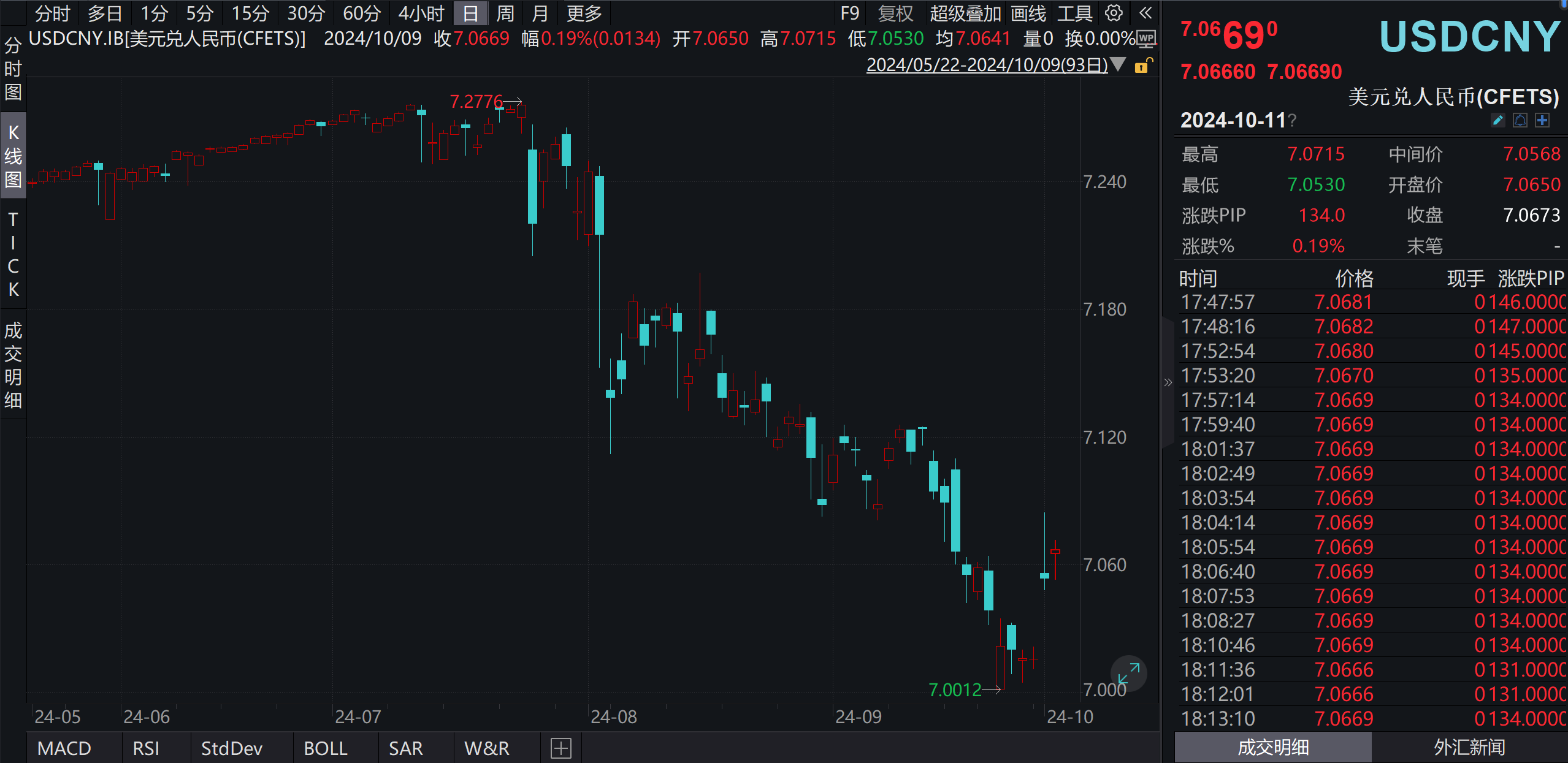Set price alert with bell icon
The width and height of the screenshot is (1568, 763).
[1520, 120]
